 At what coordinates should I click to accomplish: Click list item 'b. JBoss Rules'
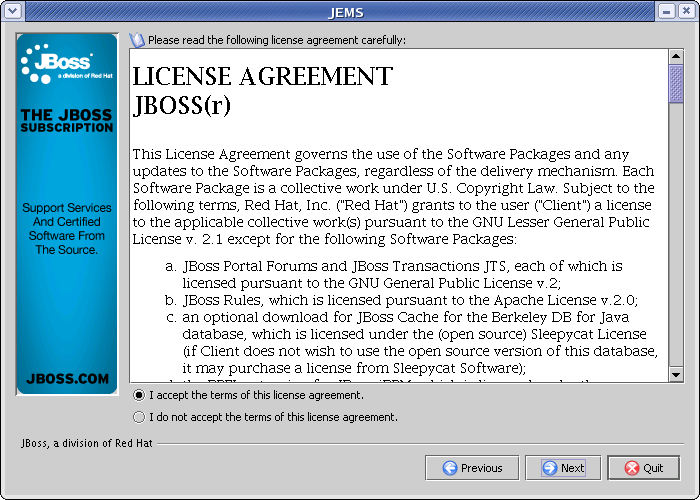pos(401,300)
